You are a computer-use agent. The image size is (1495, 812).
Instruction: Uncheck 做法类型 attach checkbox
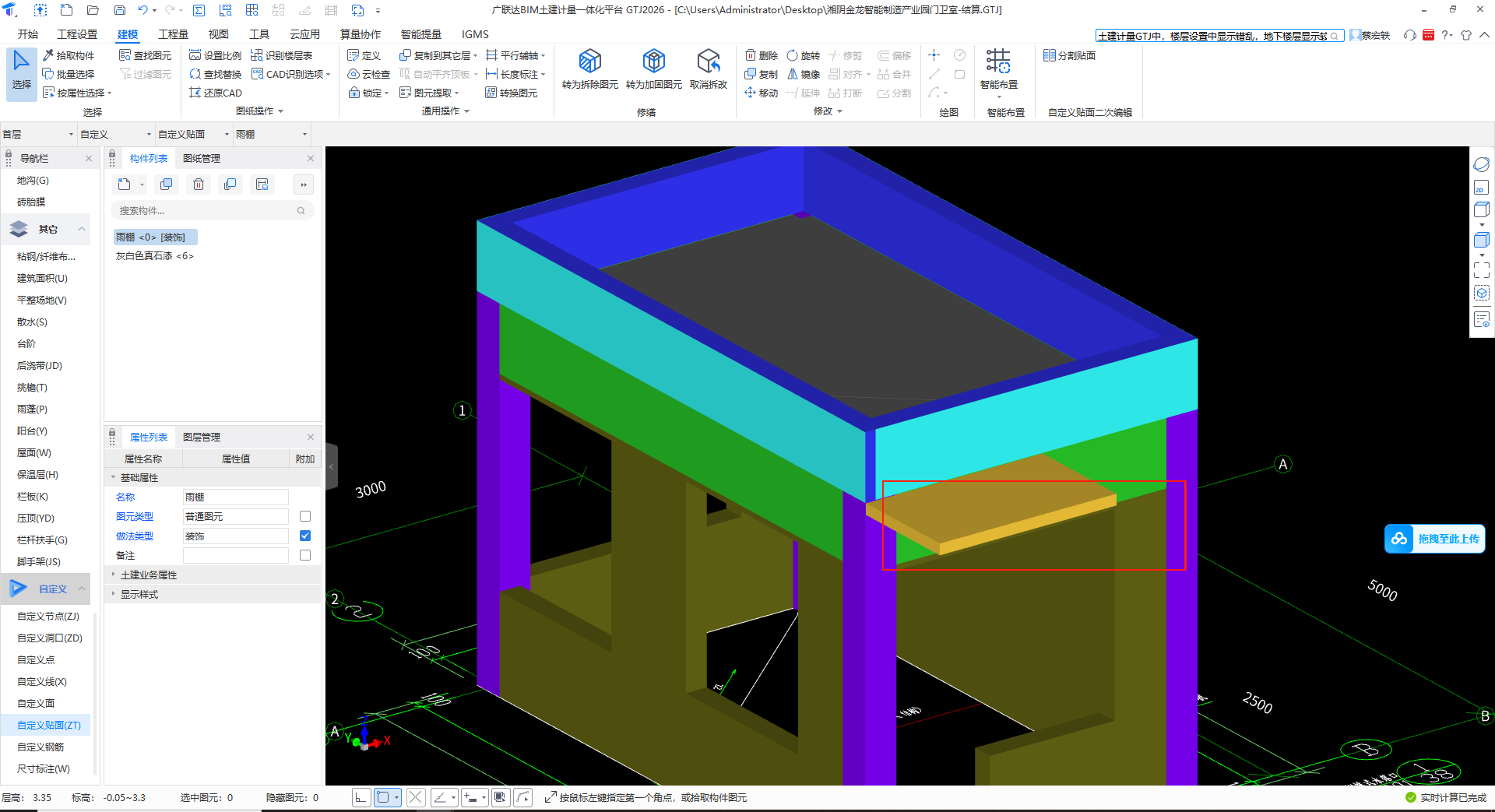pyautogui.click(x=305, y=536)
